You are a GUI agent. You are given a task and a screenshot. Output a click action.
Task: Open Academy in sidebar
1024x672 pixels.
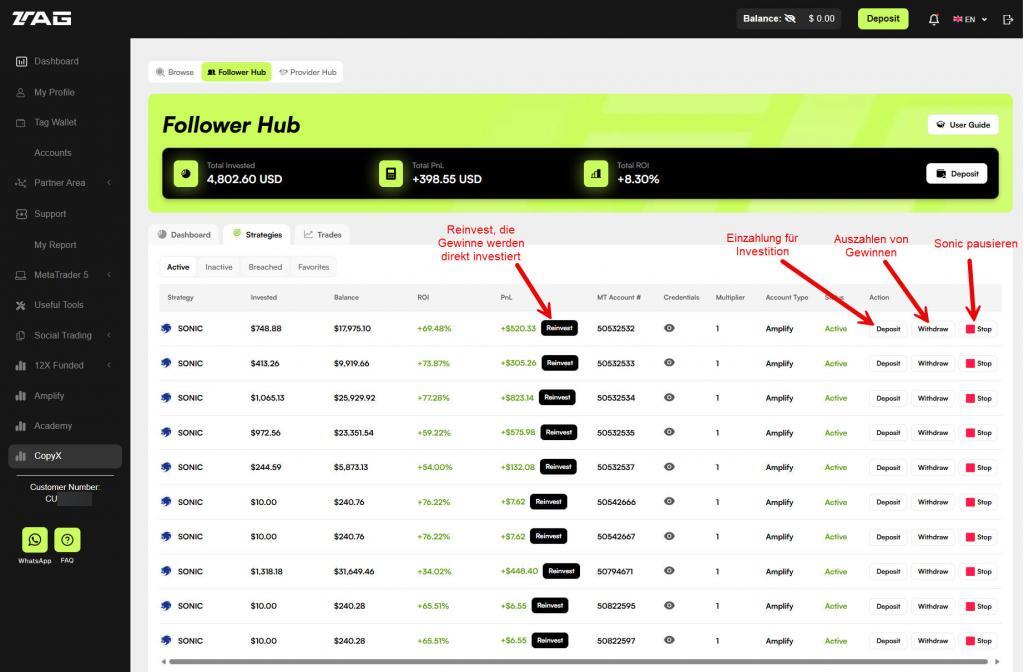pyautogui.click(x=52, y=426)
